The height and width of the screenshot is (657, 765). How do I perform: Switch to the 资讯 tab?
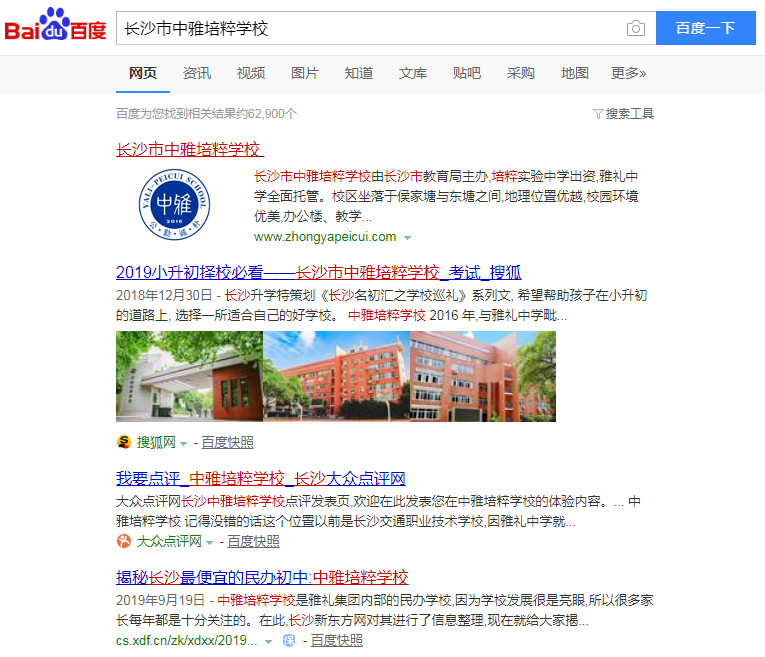pyautogui.click(x=197, y=73)
